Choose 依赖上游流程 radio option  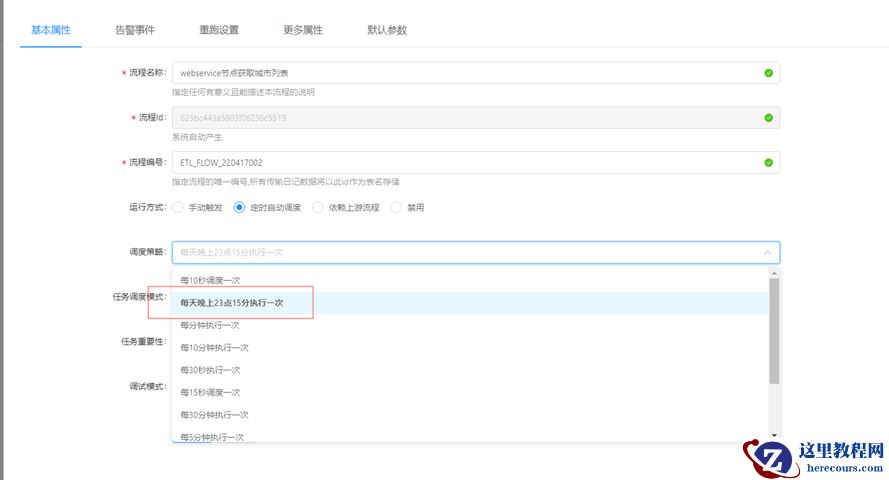[x=318, y=208]
